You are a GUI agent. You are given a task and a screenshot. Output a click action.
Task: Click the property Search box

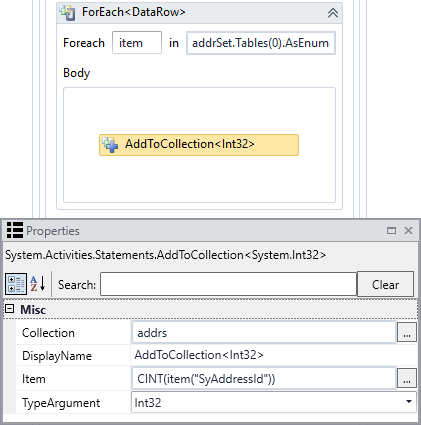coord(228,284)
